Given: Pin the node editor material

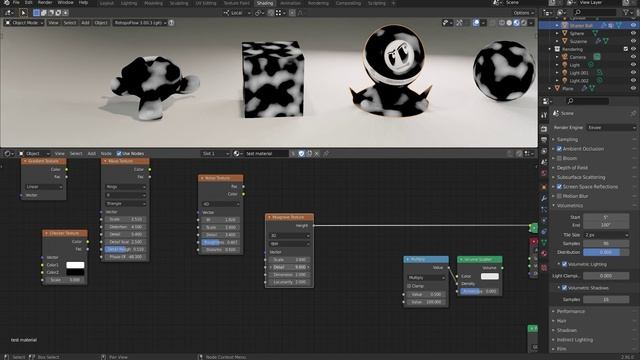Looking at the screenshot, I should pos(326,153).
